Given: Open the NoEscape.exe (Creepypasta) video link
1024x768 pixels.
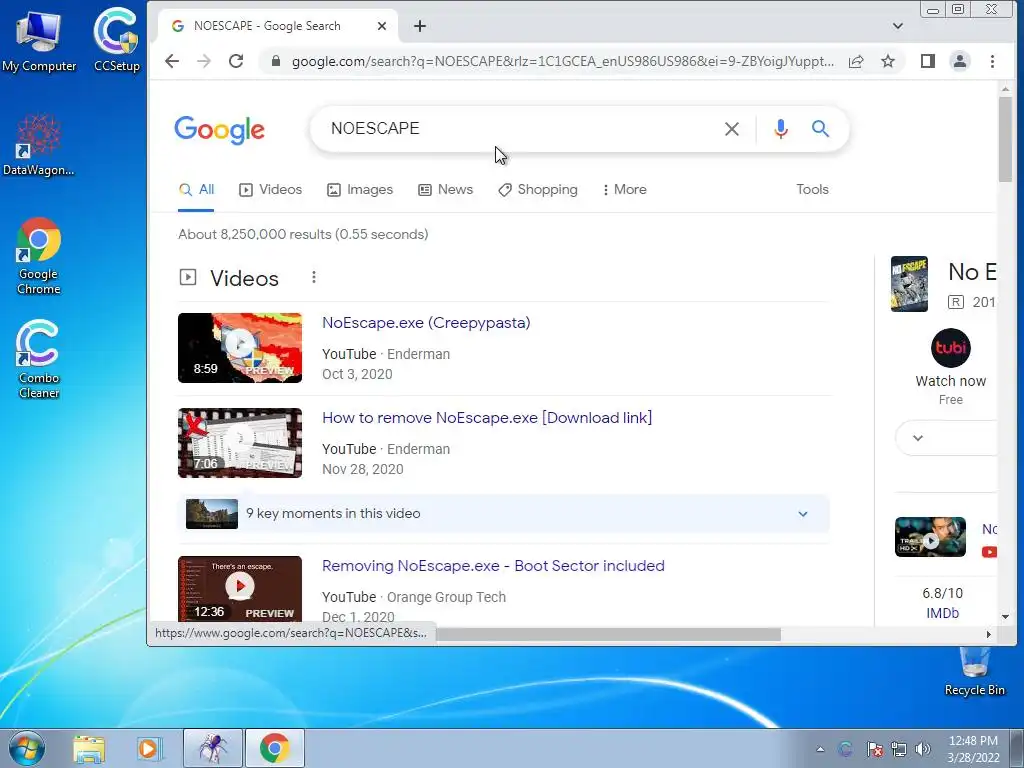Looking at the screenshot, I should coord(426,323).
